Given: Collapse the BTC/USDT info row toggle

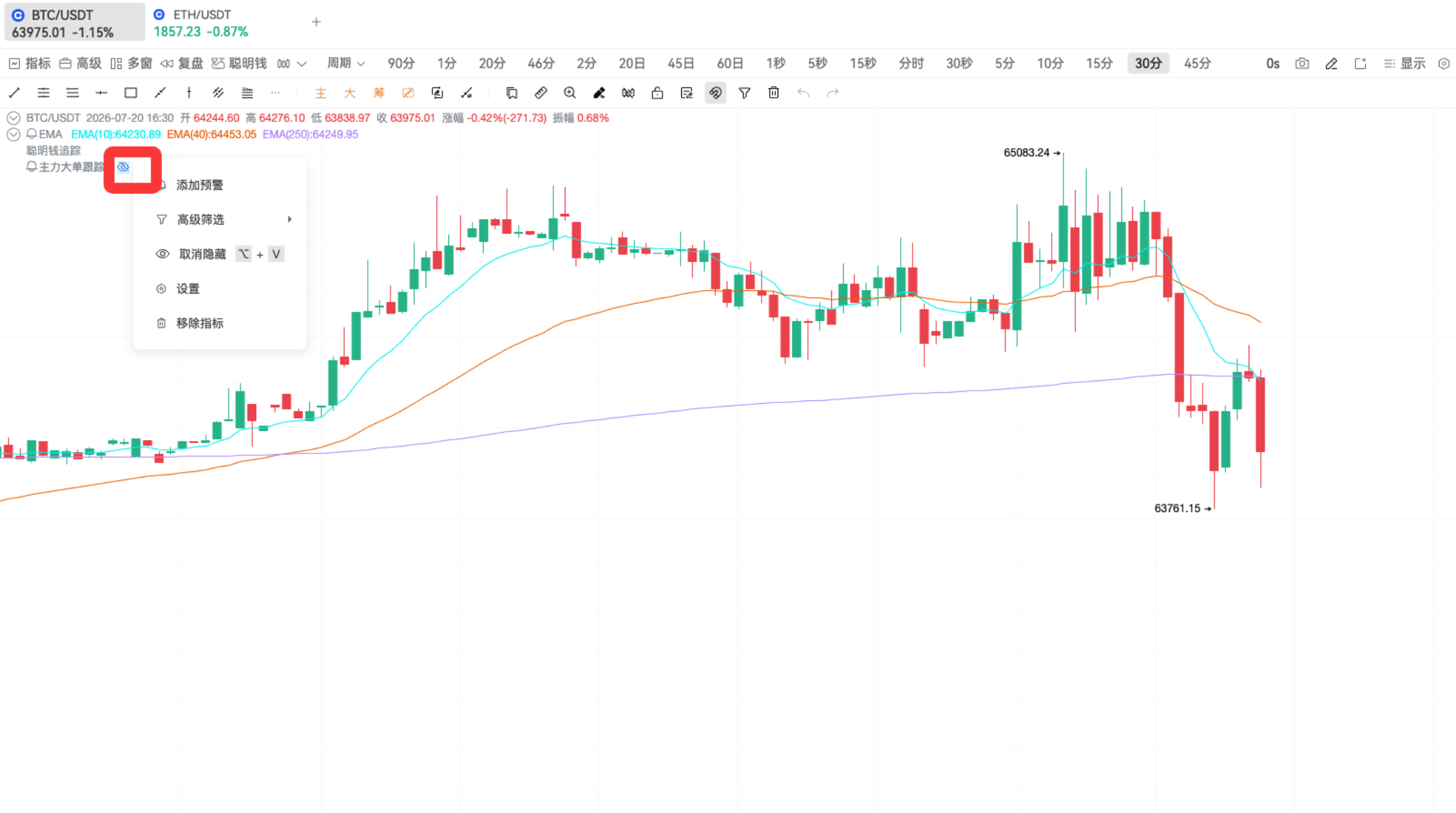Looking at the screenshot, I should (13, 118).
